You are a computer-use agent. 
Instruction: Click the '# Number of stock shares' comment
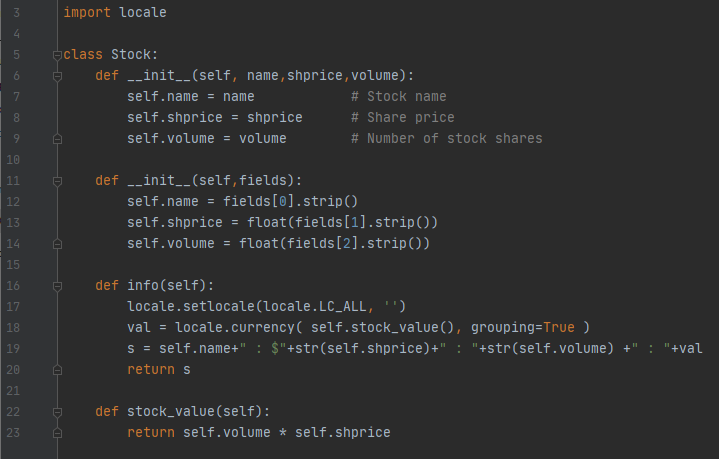[447, 138]
